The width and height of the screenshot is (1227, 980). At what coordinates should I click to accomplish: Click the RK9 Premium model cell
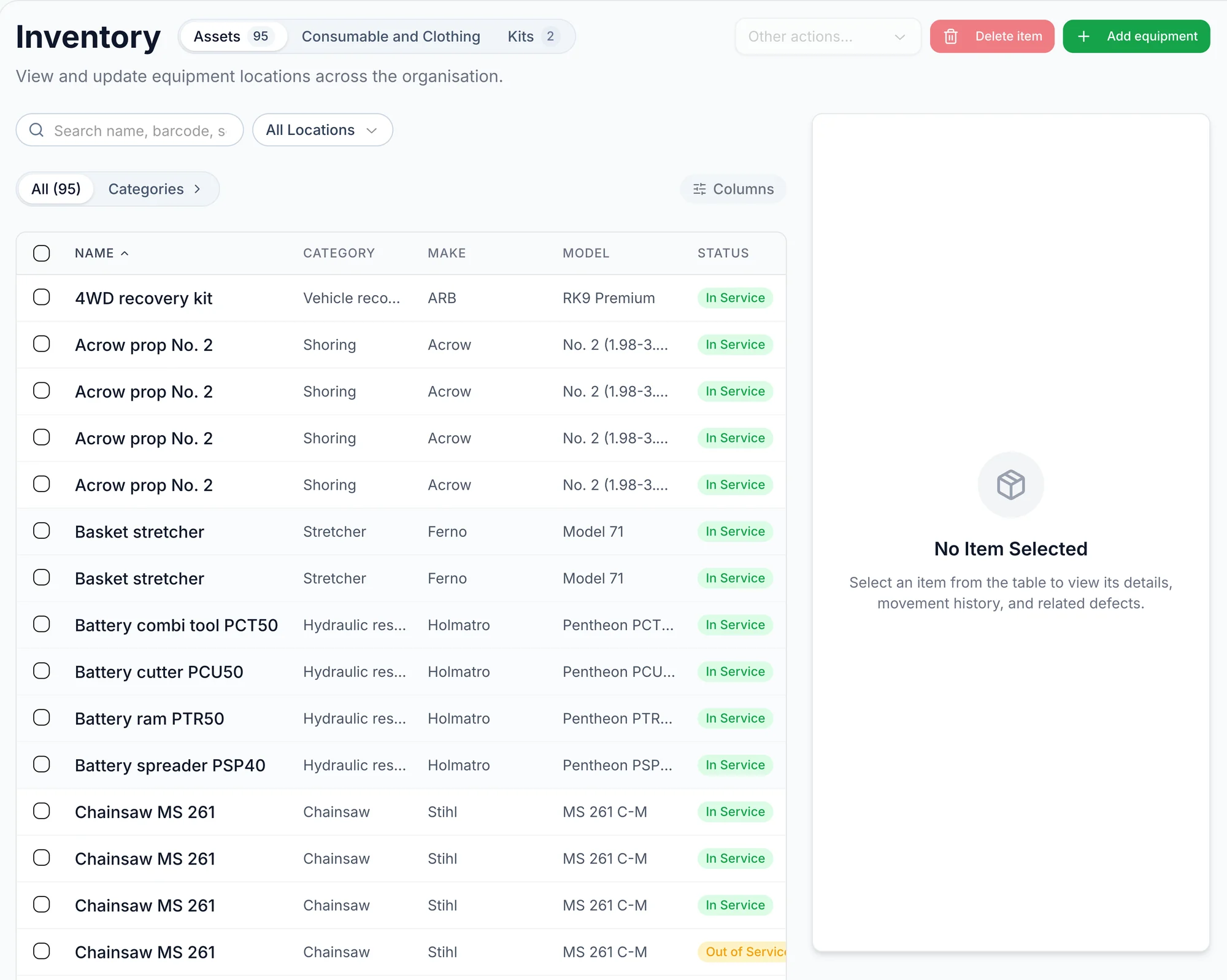[x=609, y=298]
